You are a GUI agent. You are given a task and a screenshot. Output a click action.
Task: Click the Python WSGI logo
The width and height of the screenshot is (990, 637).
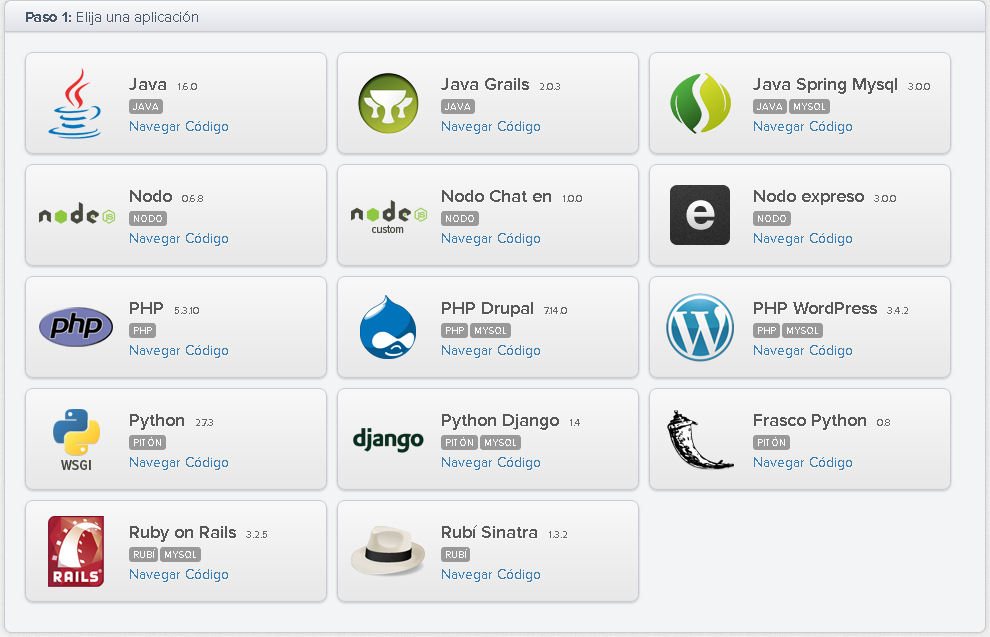(x=76, y=439)
